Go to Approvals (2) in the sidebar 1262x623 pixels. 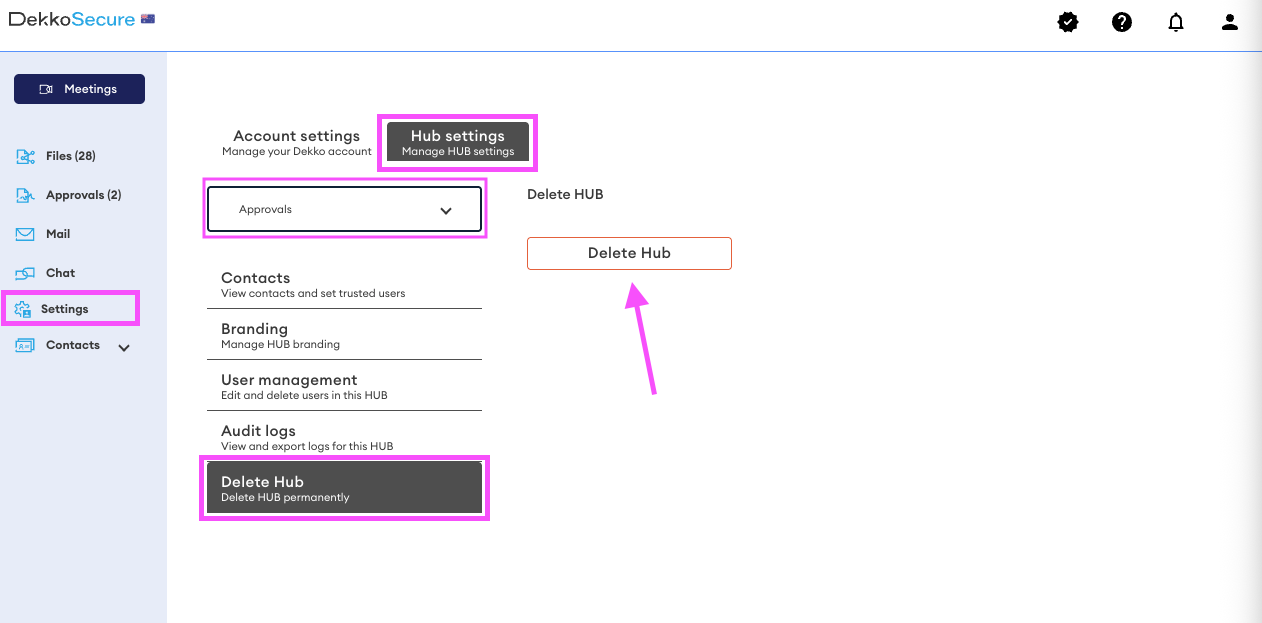click(x=84, y=195)
